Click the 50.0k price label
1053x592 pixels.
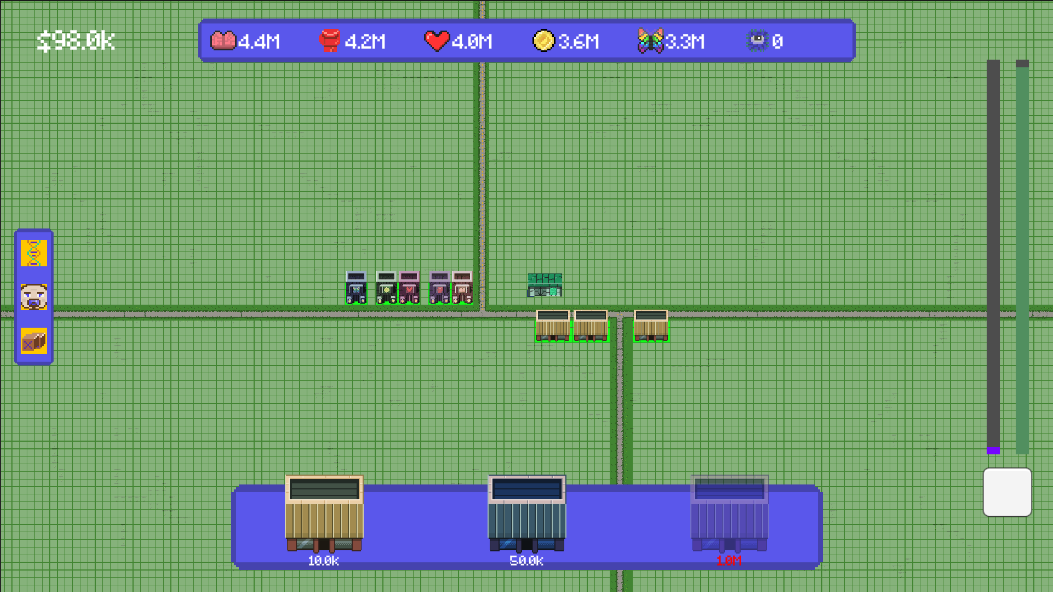coord(526,561)
